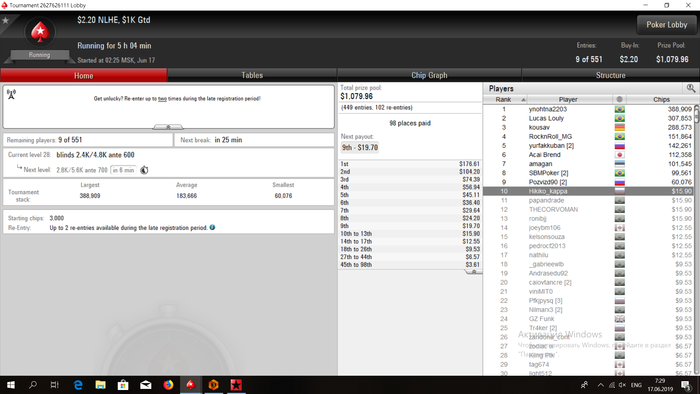Click the Estonia flag beside amagan
Viewport: 700px width, 394px height.
click(x=620, y=164)
